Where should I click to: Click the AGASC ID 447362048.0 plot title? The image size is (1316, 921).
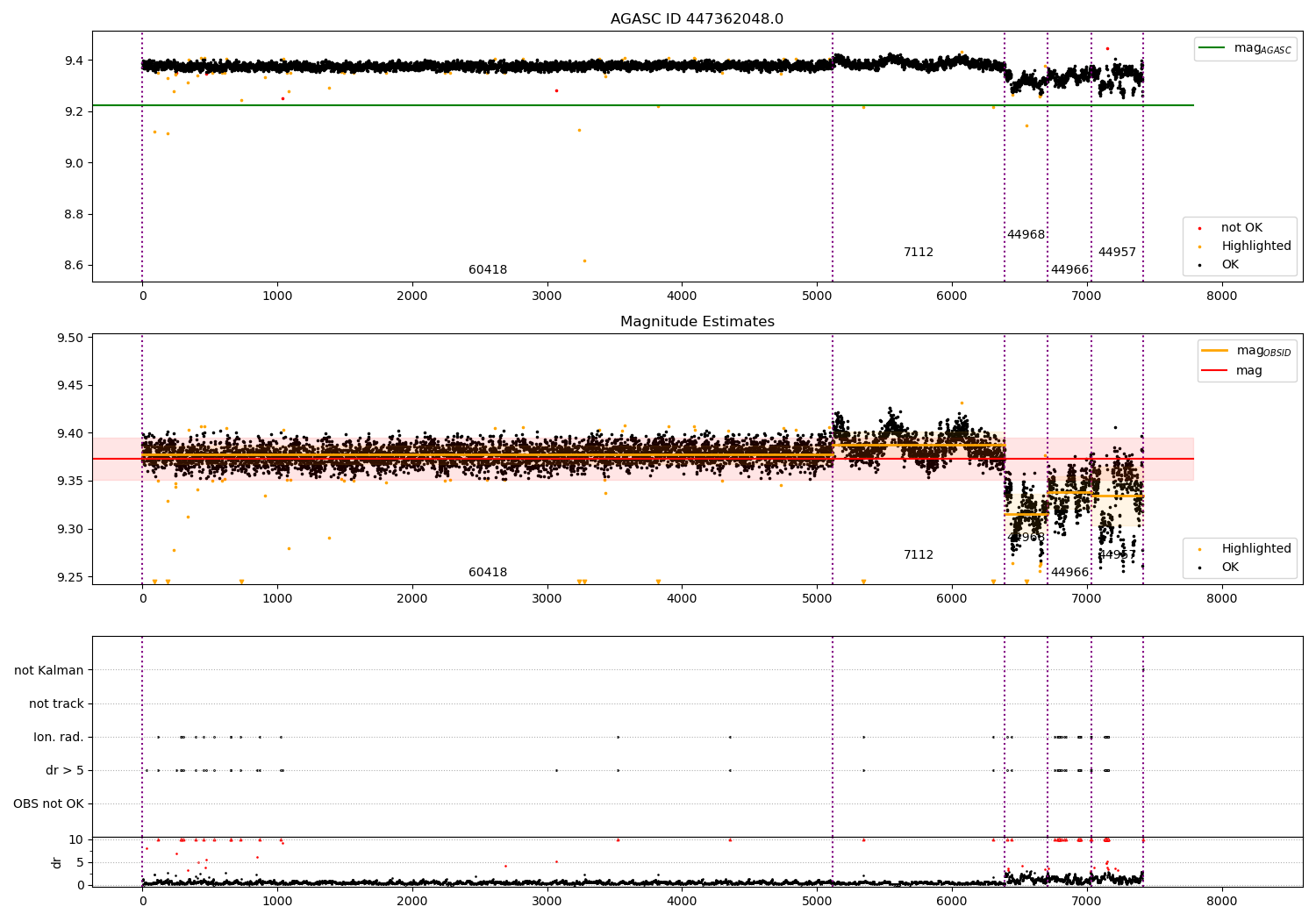697,19
